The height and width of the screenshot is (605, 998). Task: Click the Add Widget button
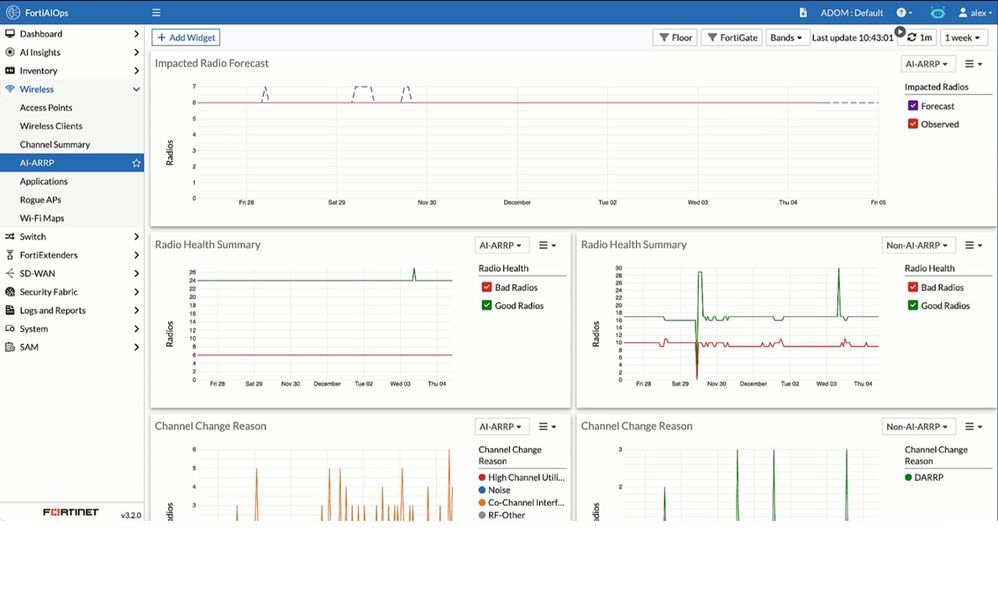[186, 38]
